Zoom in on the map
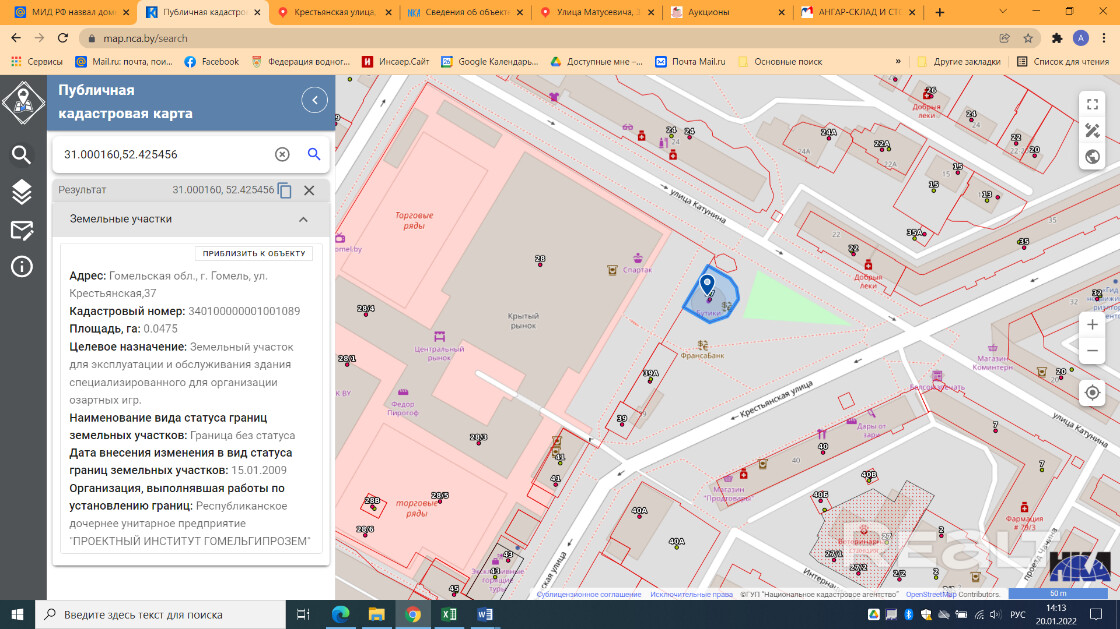The width and height of the screenshot is (1120, 629). [1092, 325]
